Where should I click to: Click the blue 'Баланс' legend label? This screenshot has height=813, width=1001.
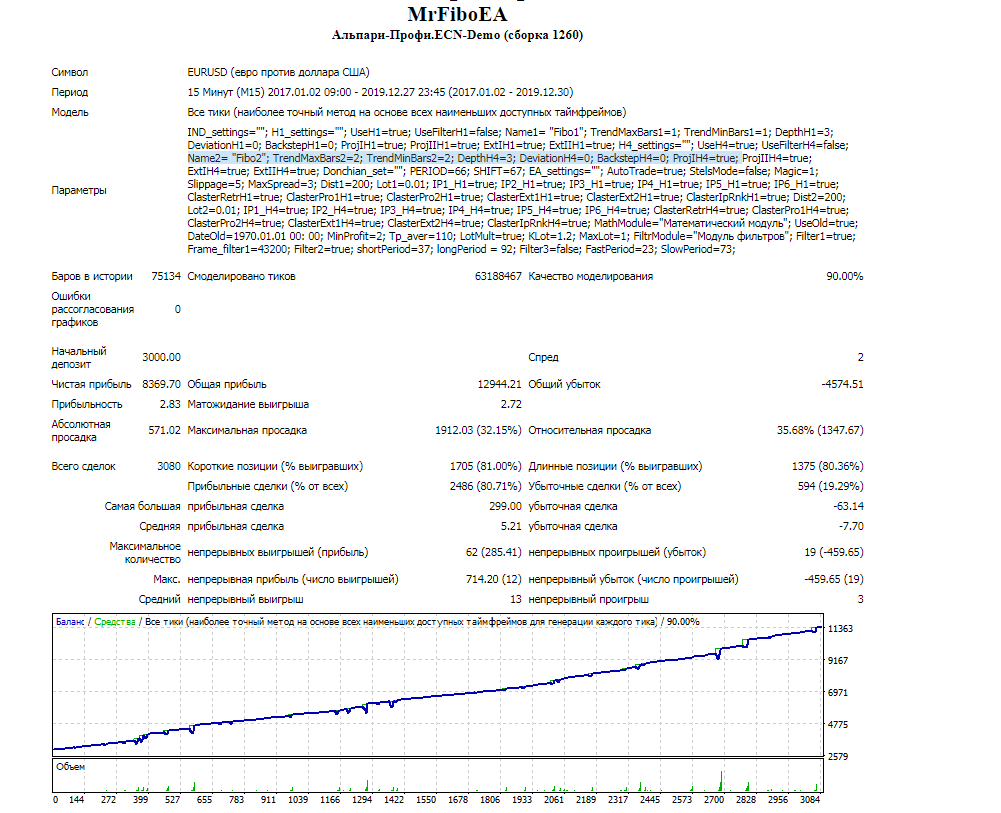70,622
